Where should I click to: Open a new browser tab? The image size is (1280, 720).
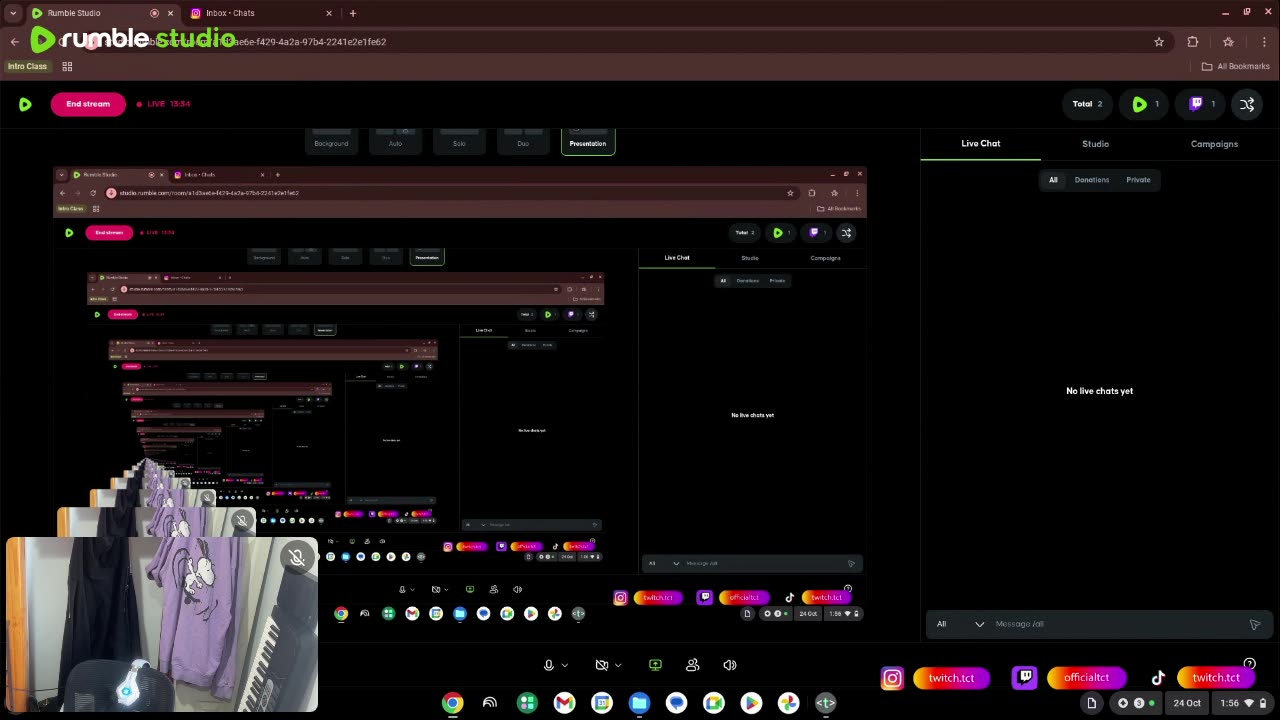coord(353,13)
